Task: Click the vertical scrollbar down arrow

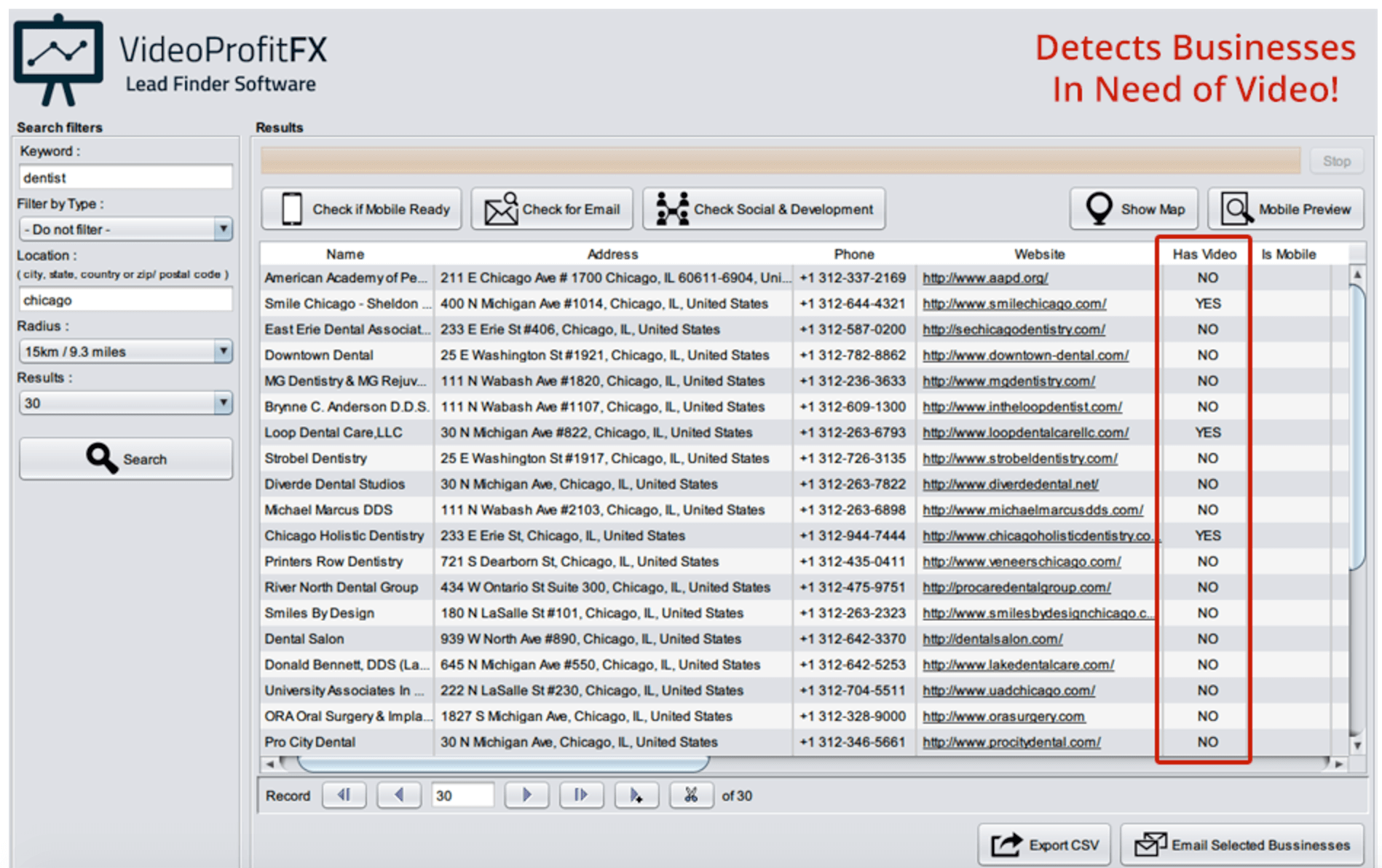Action: click(x=1357, y=745)
